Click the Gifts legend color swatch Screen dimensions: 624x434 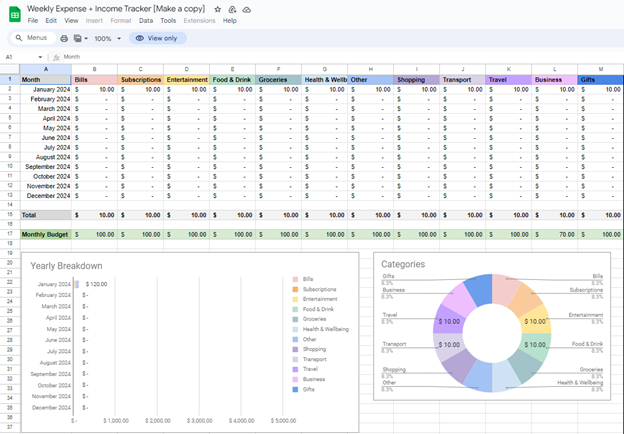(x=295, y=389)
